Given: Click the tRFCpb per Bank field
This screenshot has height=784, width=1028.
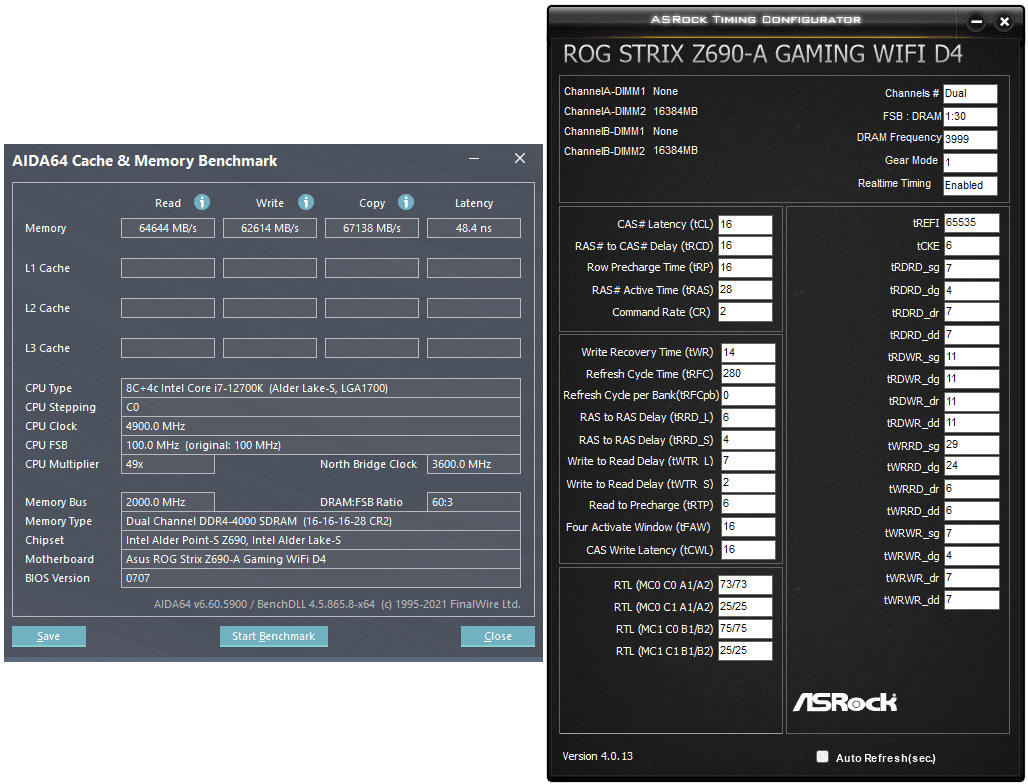Looking at the screenshot, I should pos(748,395).
